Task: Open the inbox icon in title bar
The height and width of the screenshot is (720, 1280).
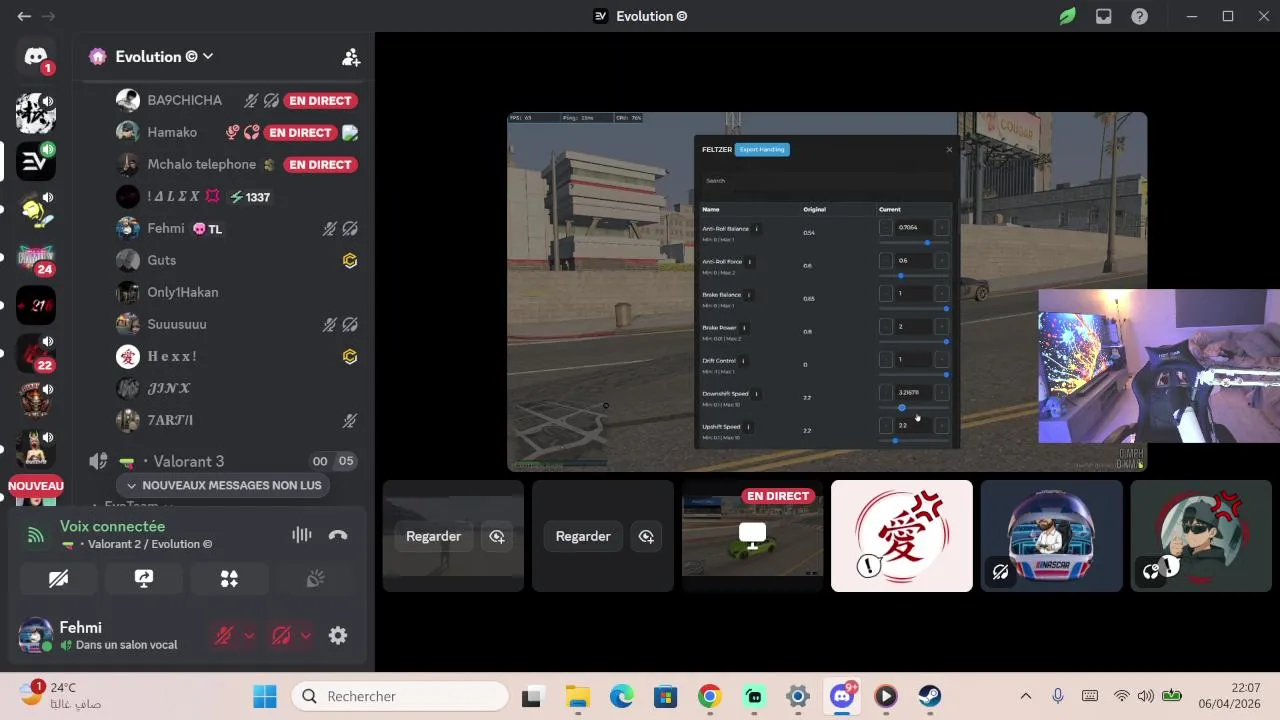Action: [1103, 16]
